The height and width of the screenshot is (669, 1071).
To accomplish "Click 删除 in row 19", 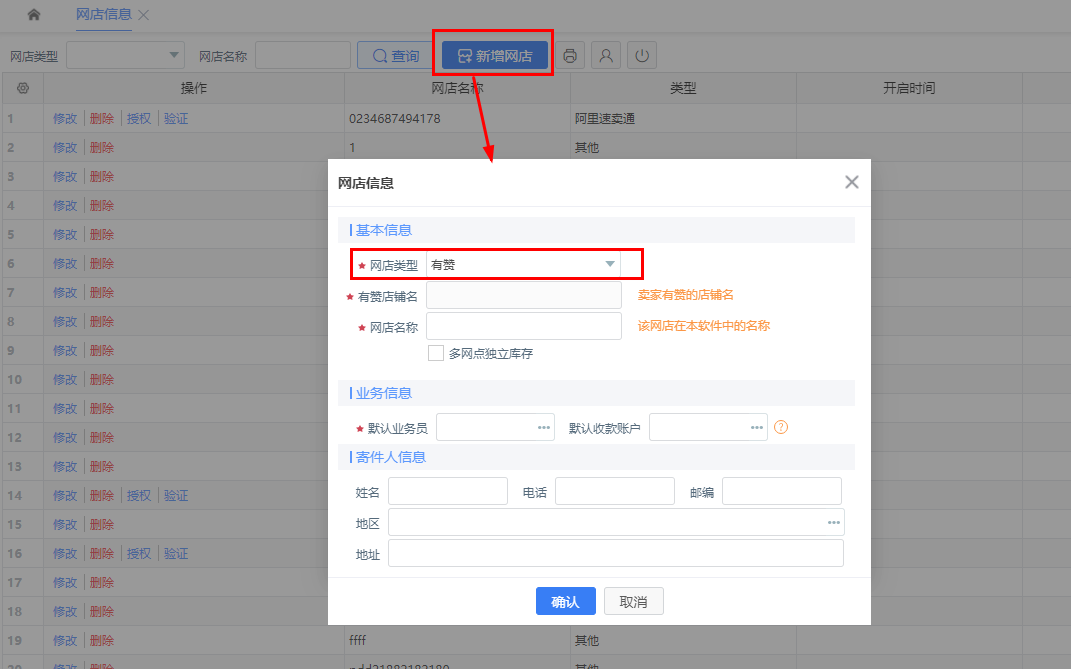I will tap(102, 640).
